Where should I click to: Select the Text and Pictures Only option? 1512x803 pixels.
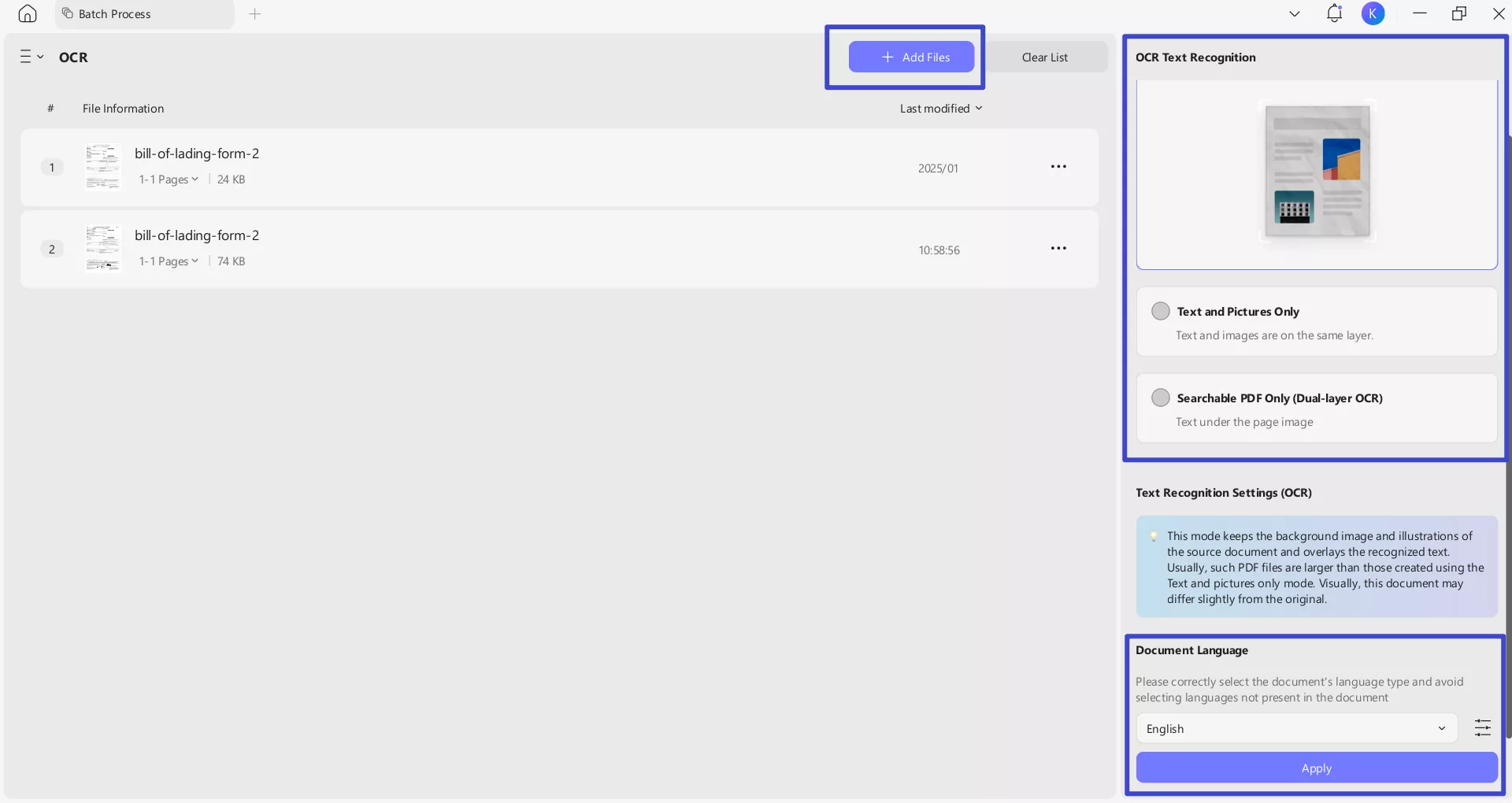[x=1161, y=311]
